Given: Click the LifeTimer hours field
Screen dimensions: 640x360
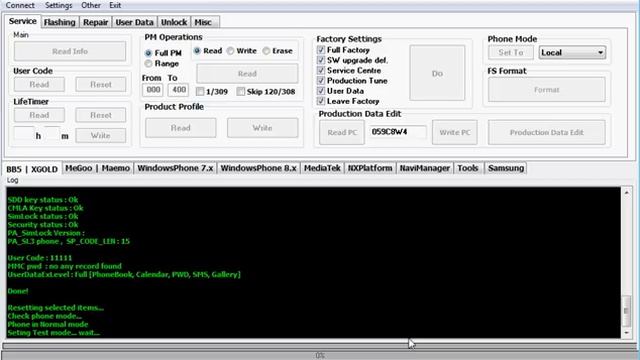Looking at the screenshot, I should pos(24,134).
